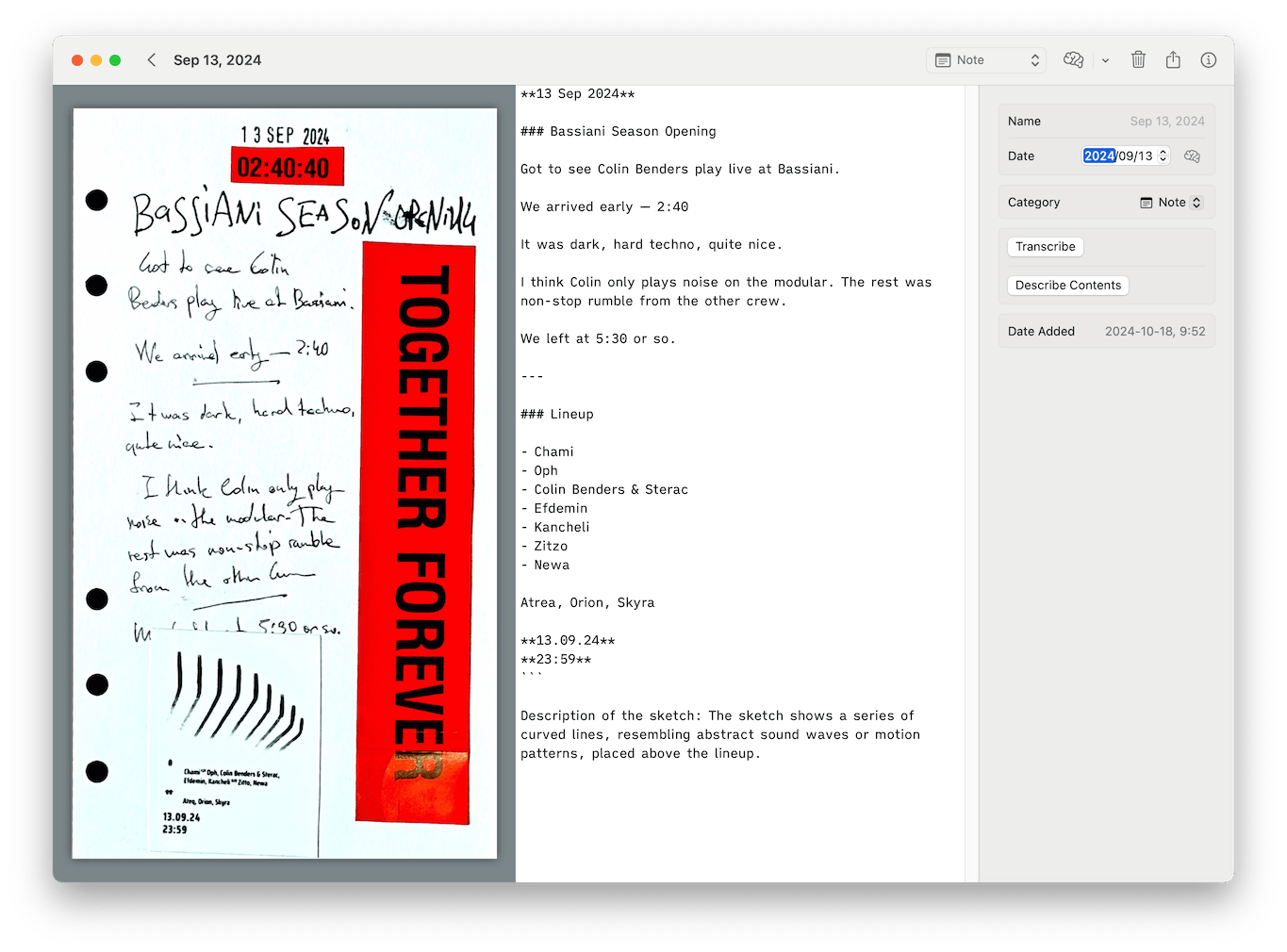Screen dimensions: 1287x952
Task: Expand the chevron next to the brain icon
Action: tap(1105, 60)
